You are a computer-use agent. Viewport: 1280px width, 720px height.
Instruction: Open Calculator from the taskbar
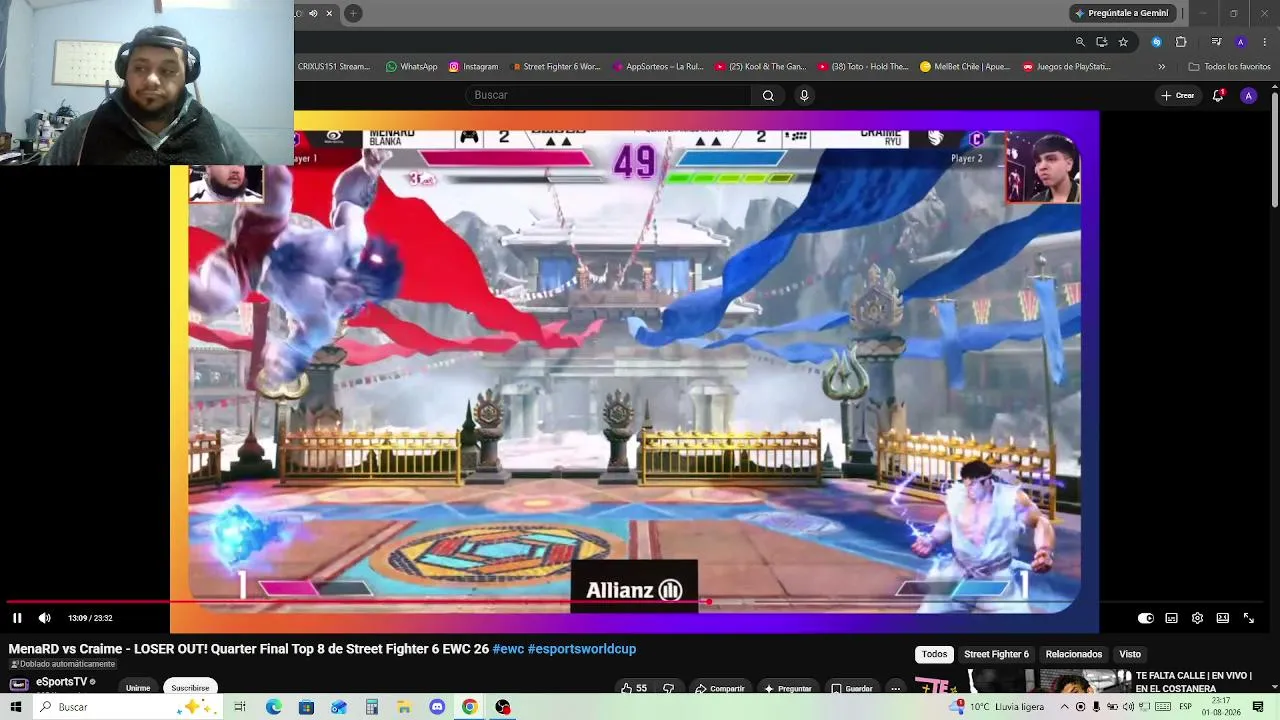click(371, 707)
